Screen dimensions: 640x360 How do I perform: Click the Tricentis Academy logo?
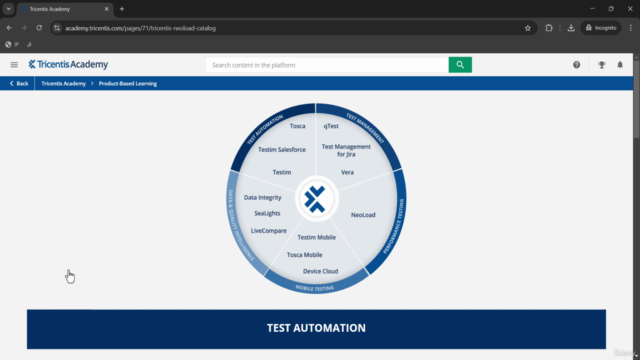click(x=68, y=64)
